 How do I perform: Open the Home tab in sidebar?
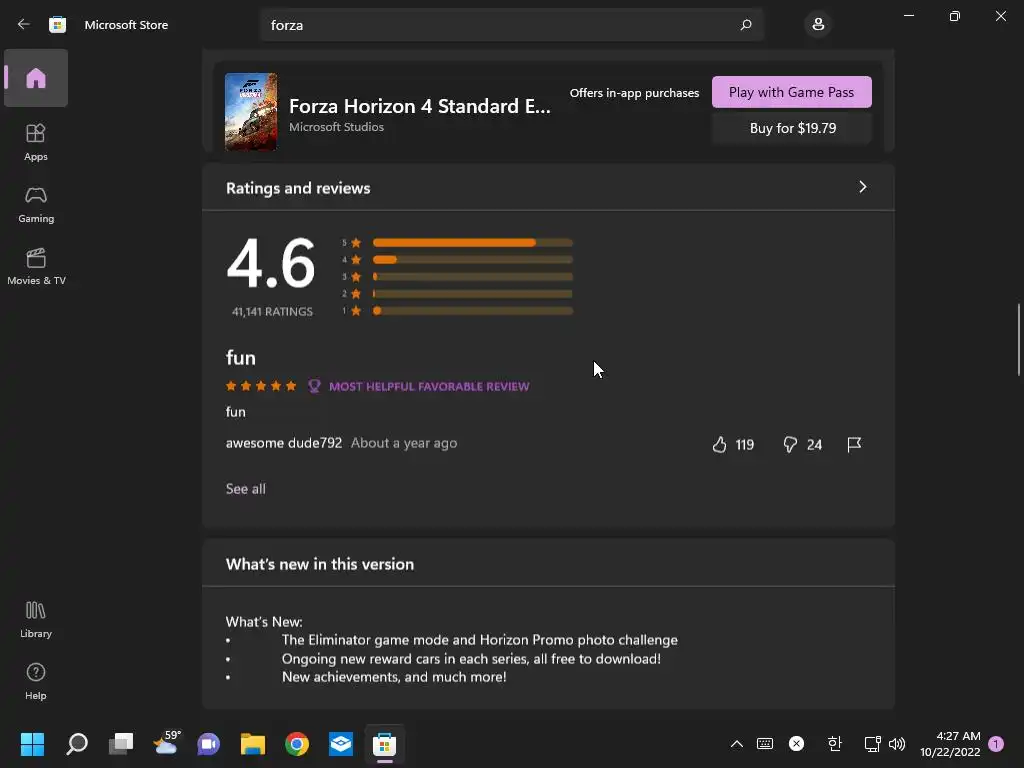(36, 78)
